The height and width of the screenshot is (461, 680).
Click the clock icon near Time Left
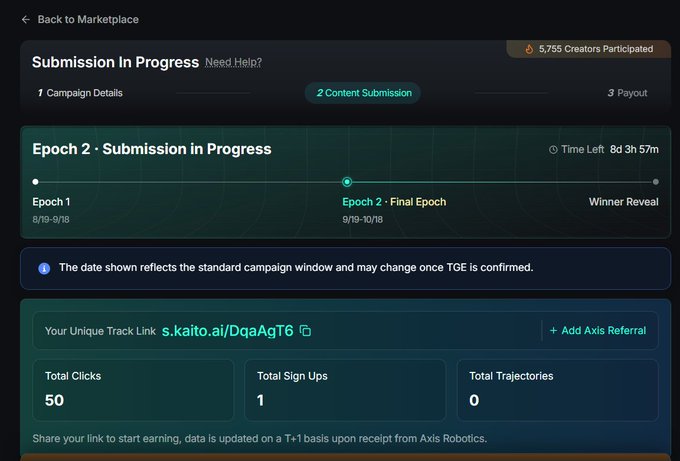(553, 150)
